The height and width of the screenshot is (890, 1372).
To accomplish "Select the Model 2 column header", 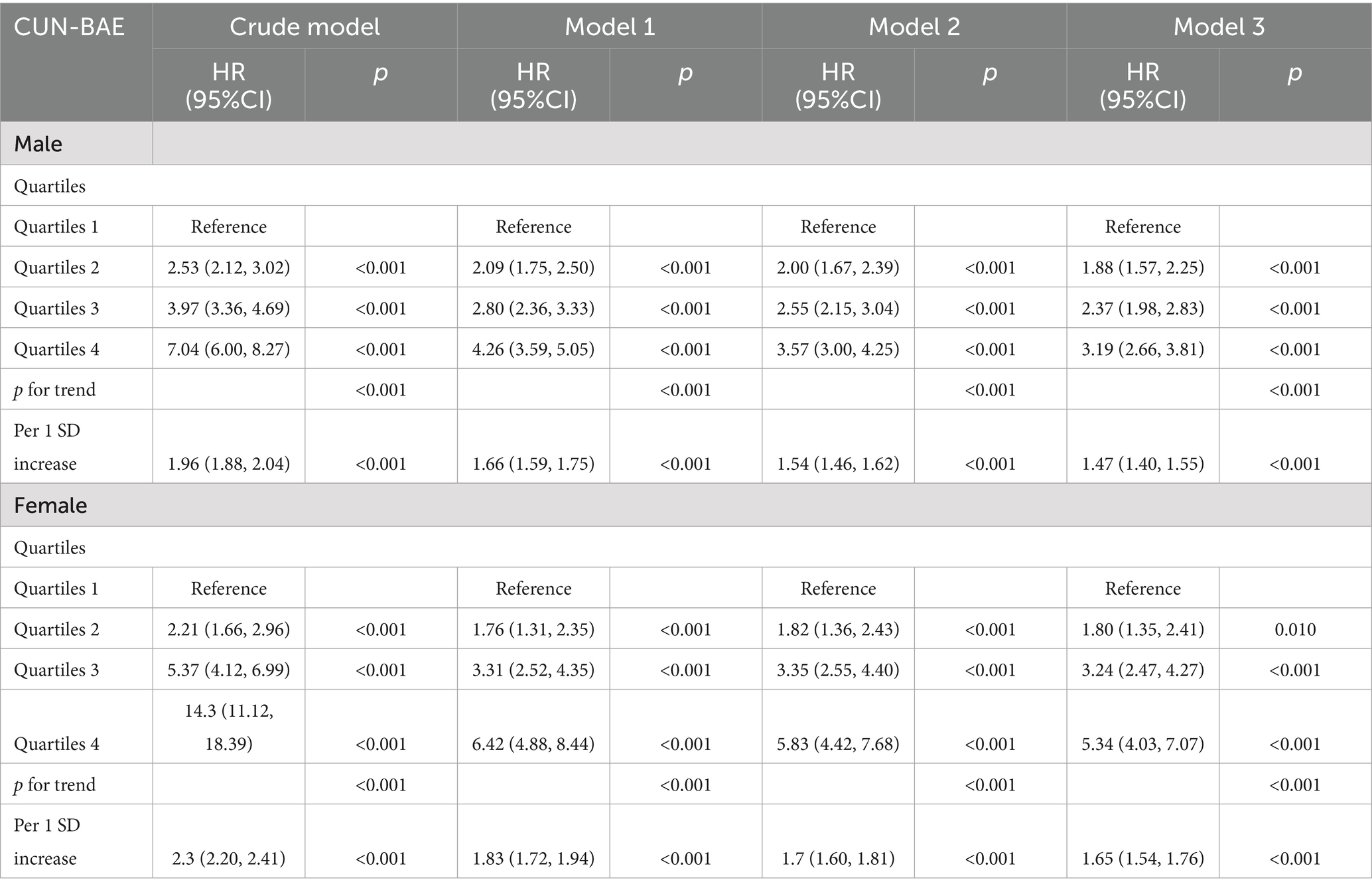I will [914, 27].
